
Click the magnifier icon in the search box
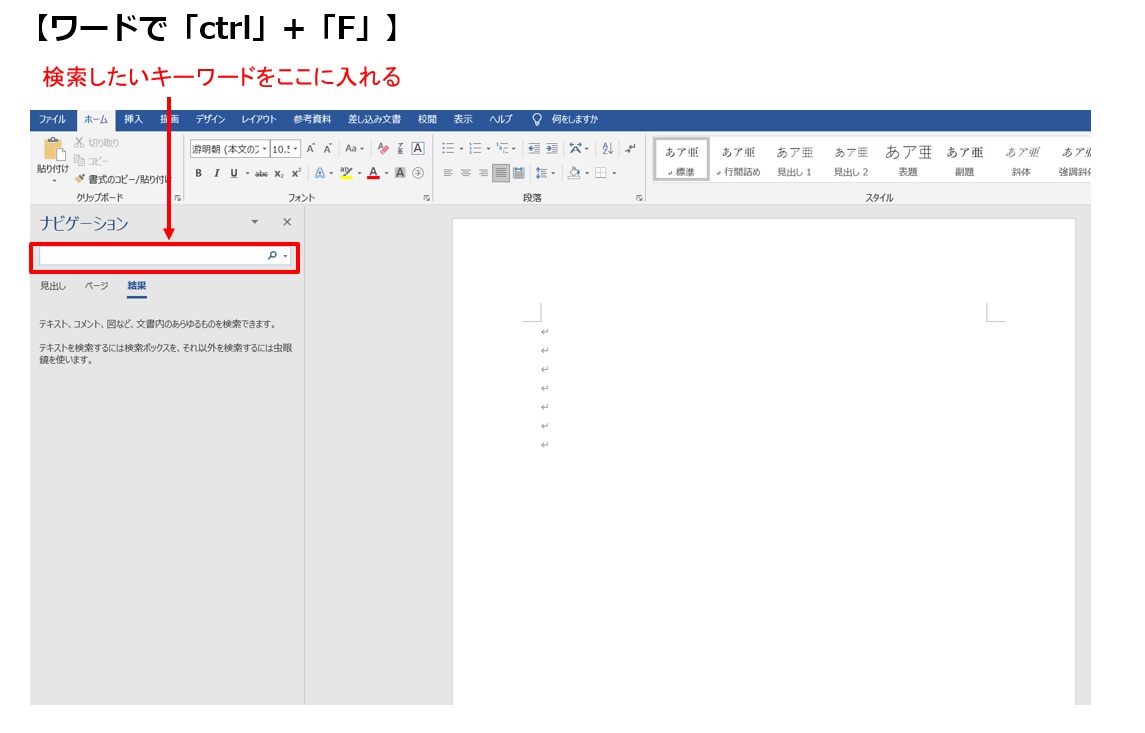point(272,256)
